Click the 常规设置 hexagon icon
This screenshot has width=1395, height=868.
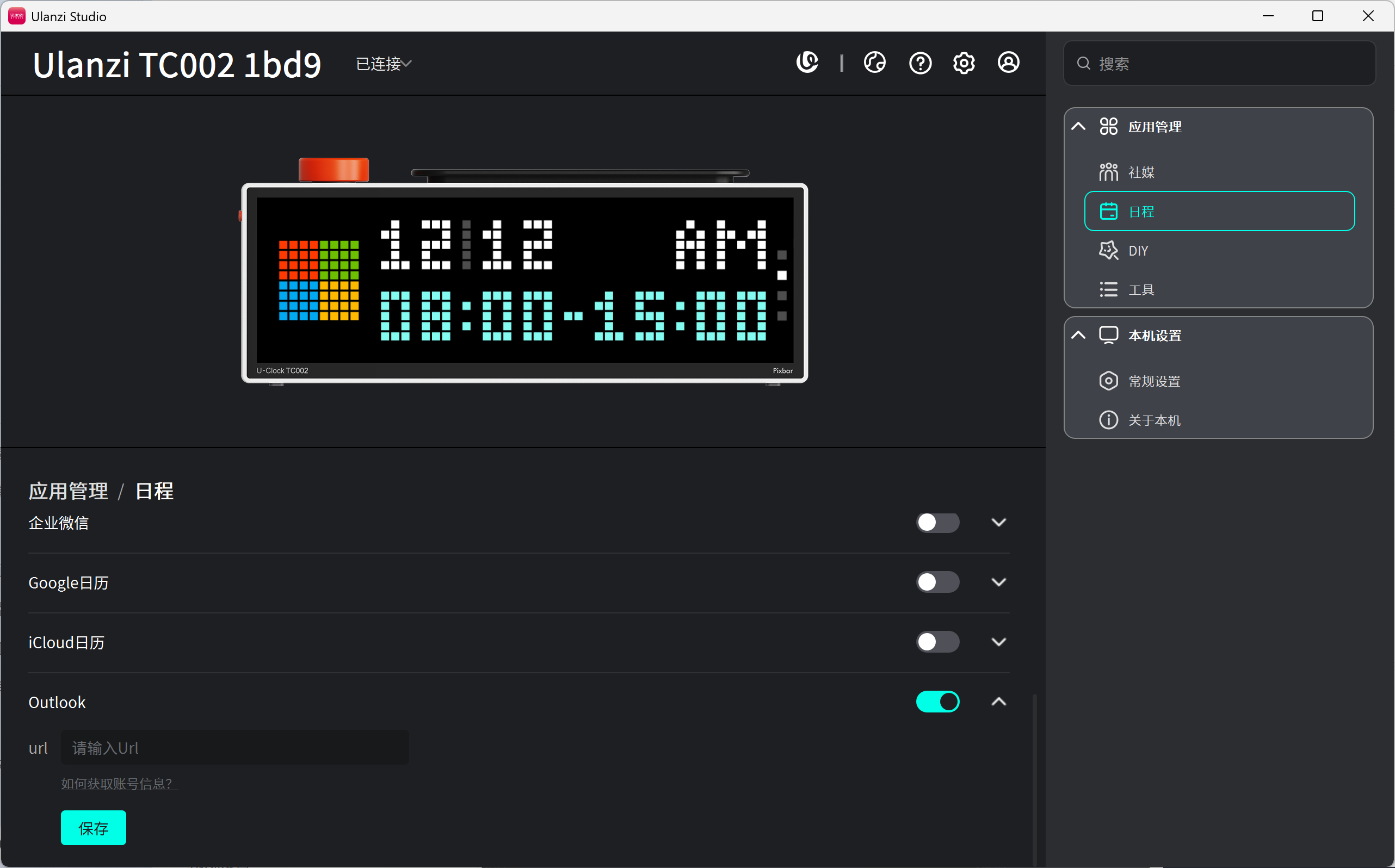point(1108,381)
